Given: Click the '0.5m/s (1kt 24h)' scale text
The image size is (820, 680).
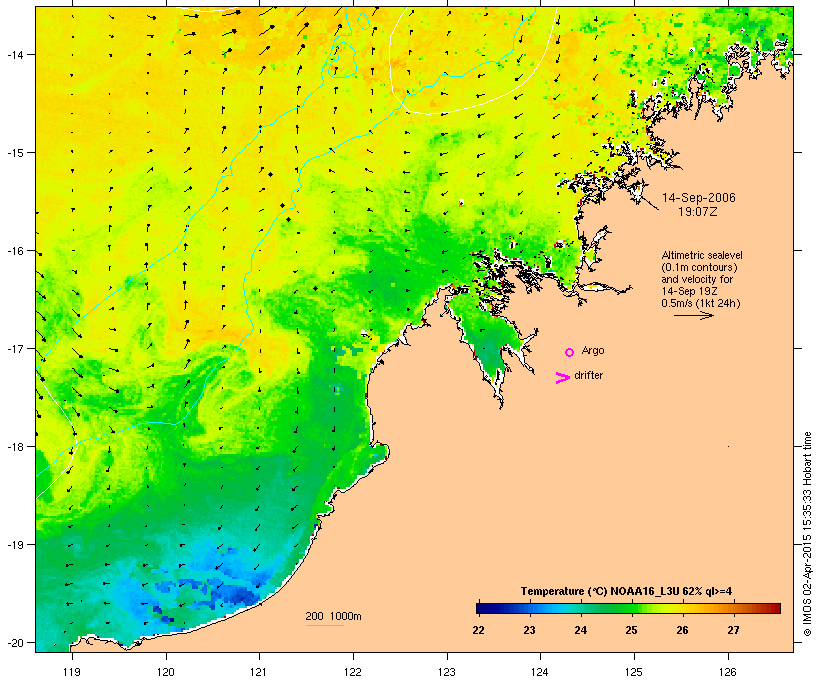Looking at the screenshot, I should point(701,303).
